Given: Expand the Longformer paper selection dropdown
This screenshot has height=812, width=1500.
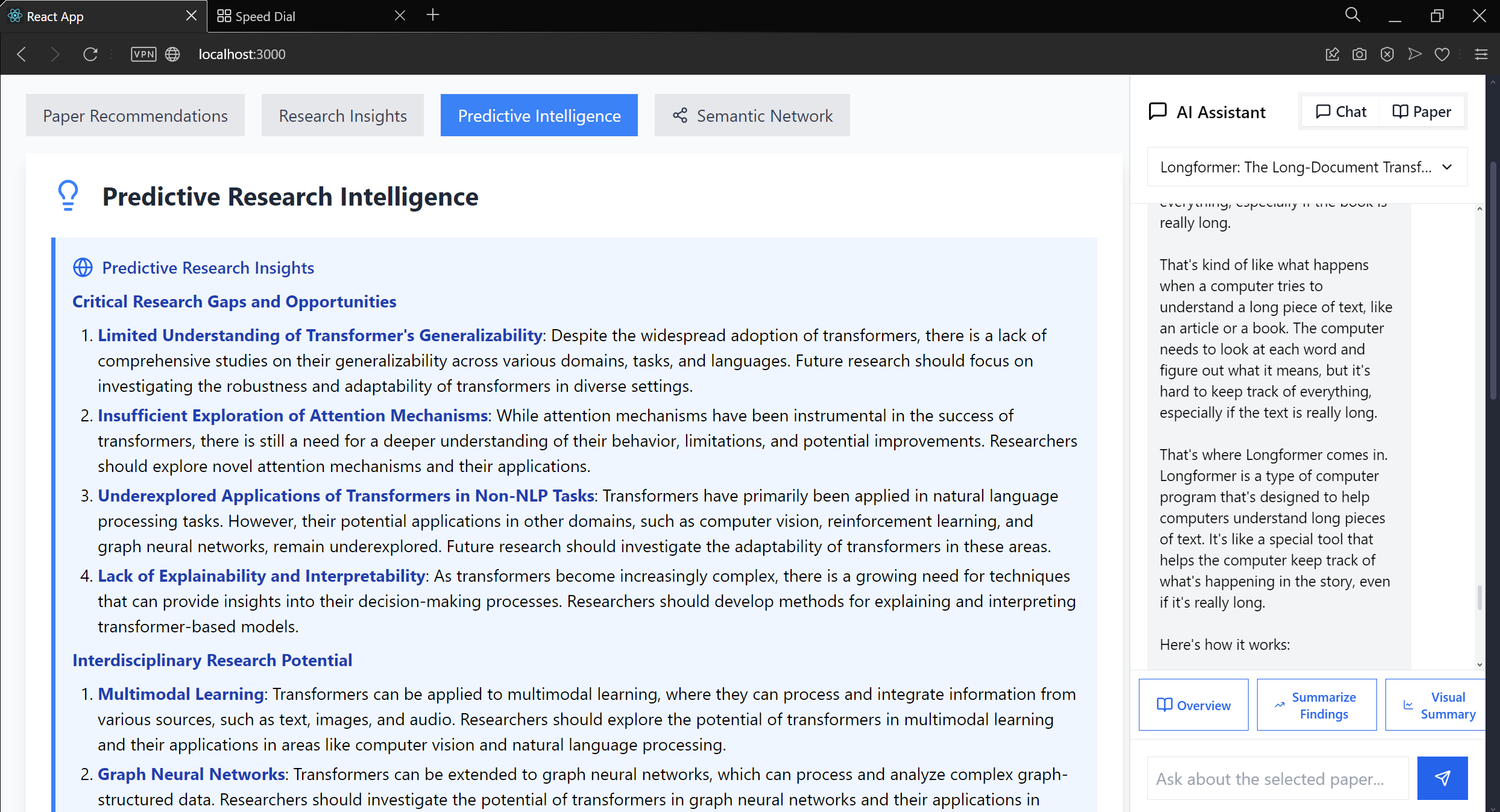Looking at the screenshot, I should tap(1306, 167).
